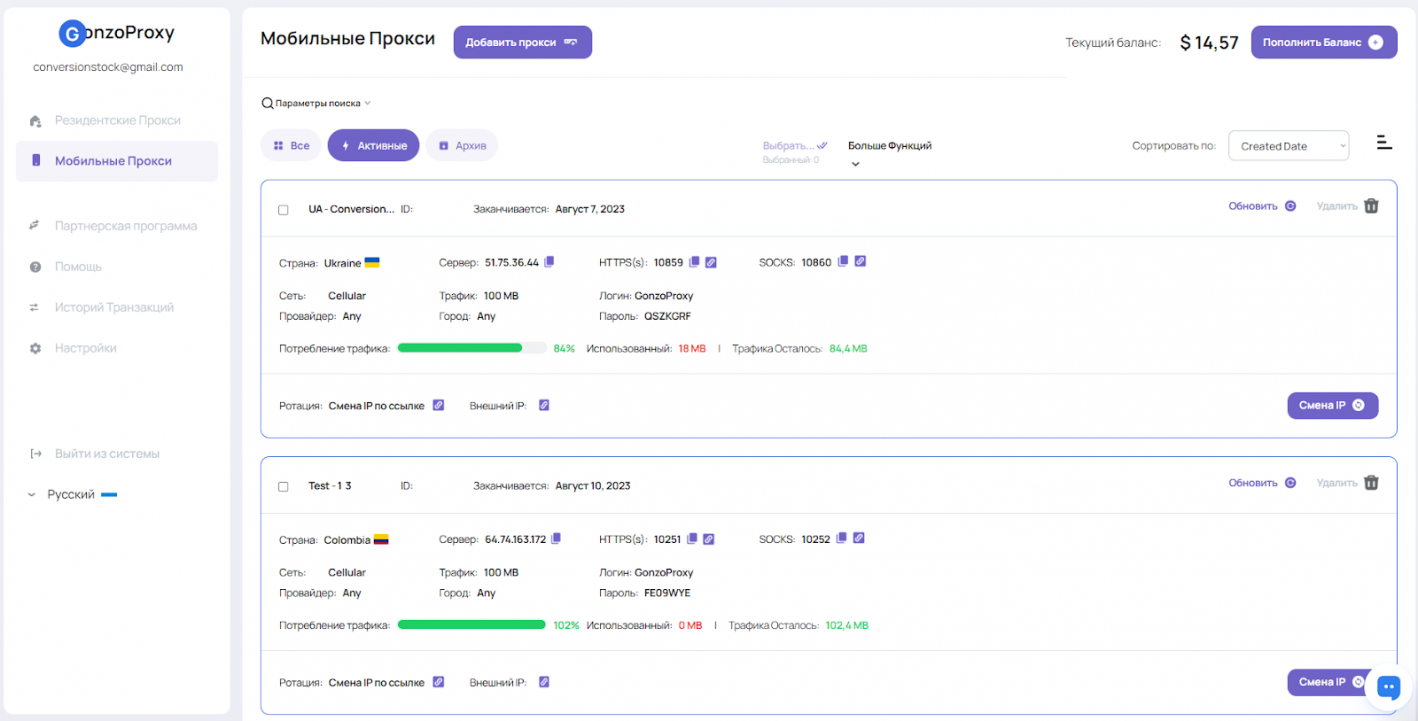Click the Пополнить Баланс button
Viewport: 1418px width, 721px height.
1324,42
